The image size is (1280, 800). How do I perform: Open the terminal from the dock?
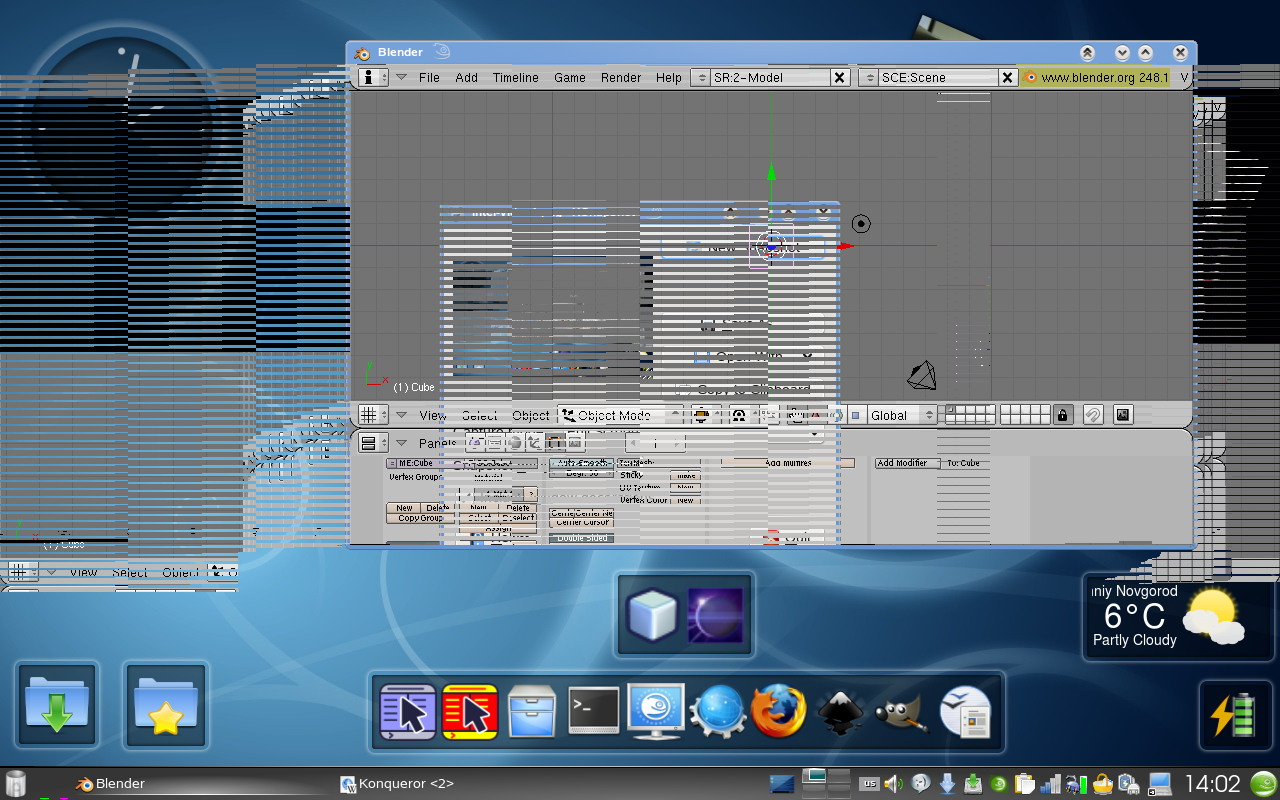594,712
